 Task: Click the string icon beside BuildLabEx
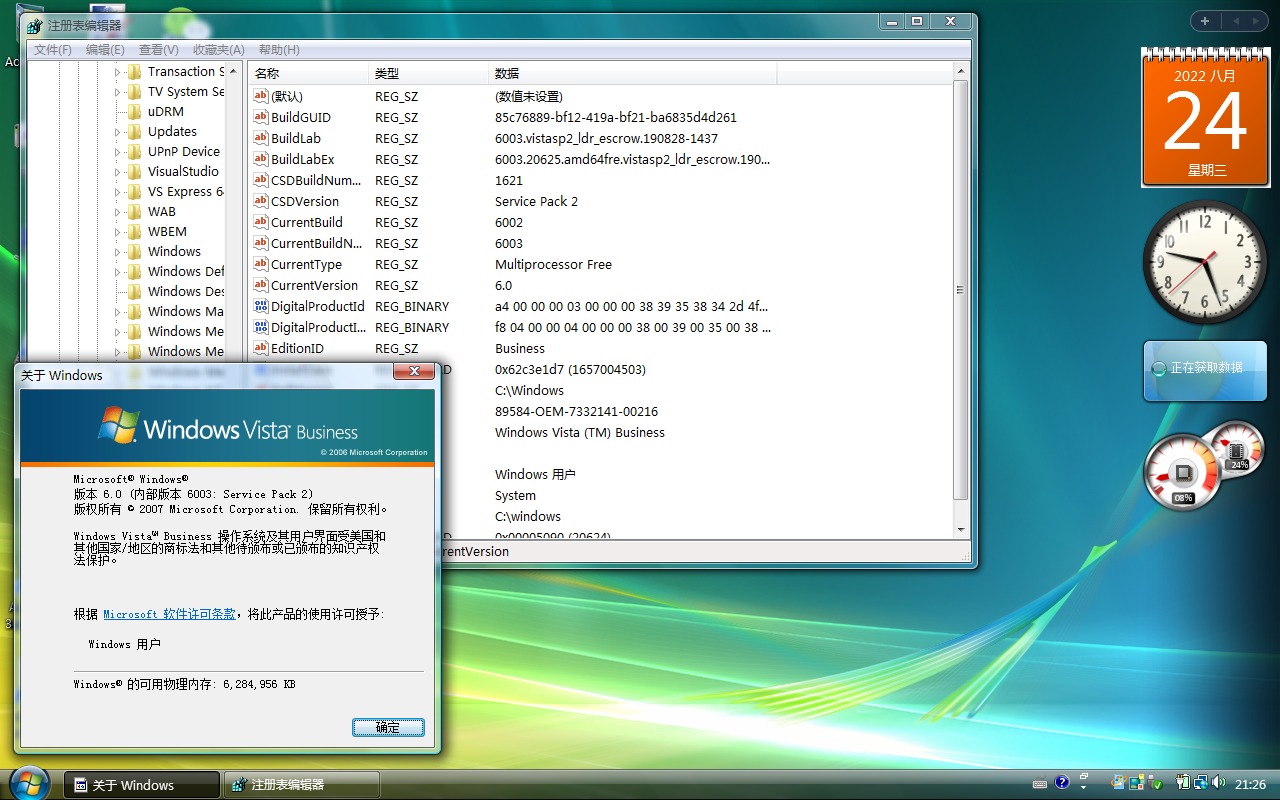[261, 159]
